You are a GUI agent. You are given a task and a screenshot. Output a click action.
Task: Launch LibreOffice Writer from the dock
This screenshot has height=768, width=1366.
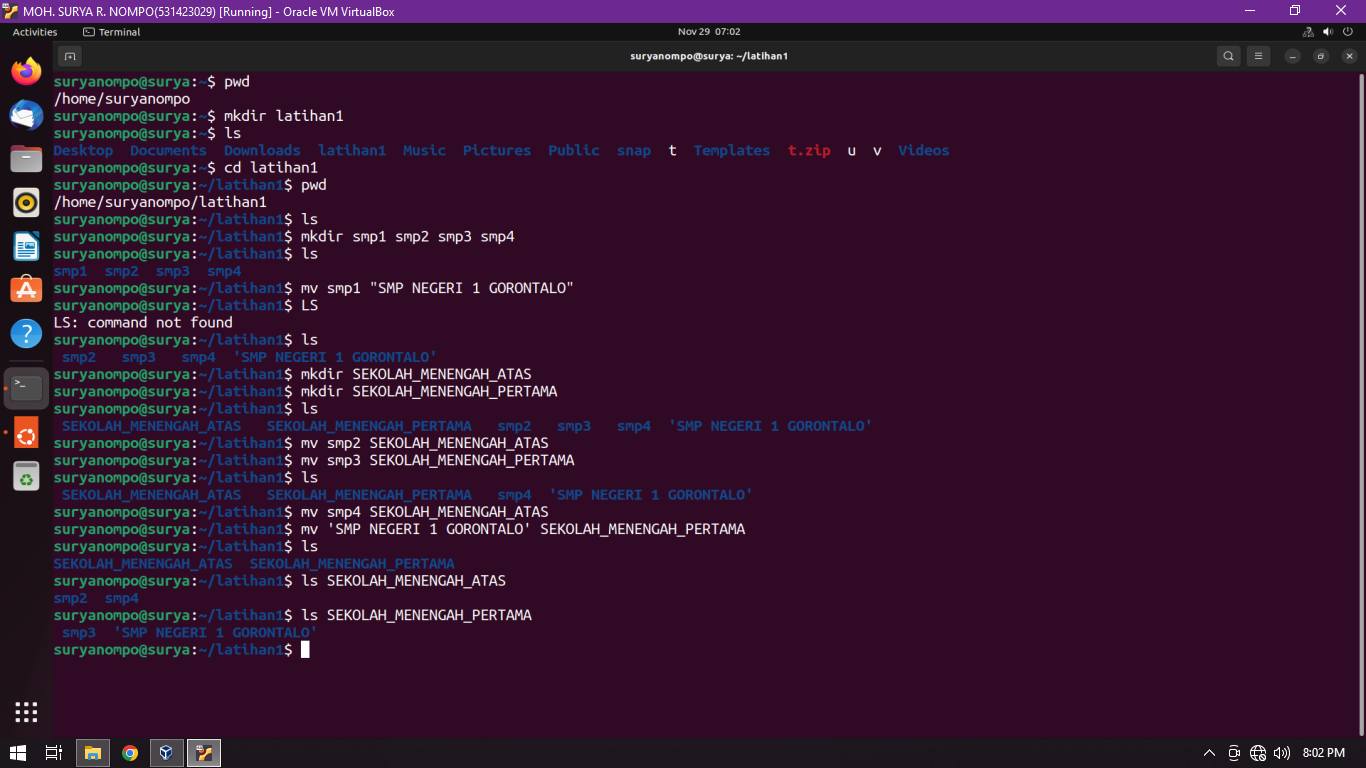[26, 246]
